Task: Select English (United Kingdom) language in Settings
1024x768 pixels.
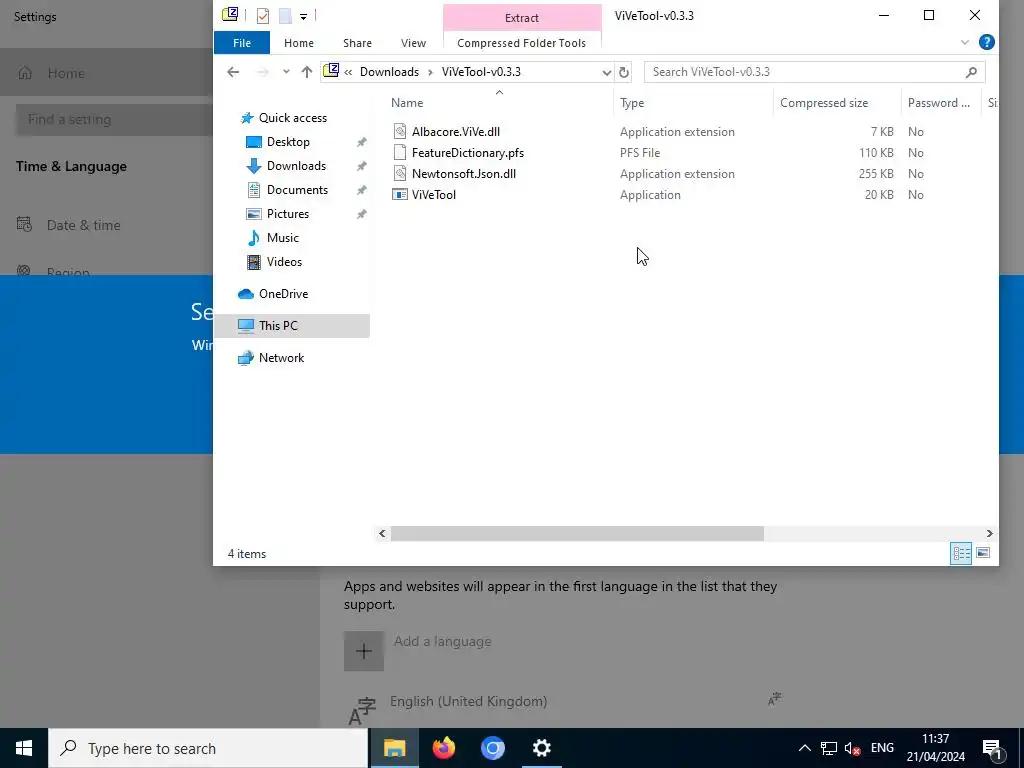Action: tap(468, 701)
